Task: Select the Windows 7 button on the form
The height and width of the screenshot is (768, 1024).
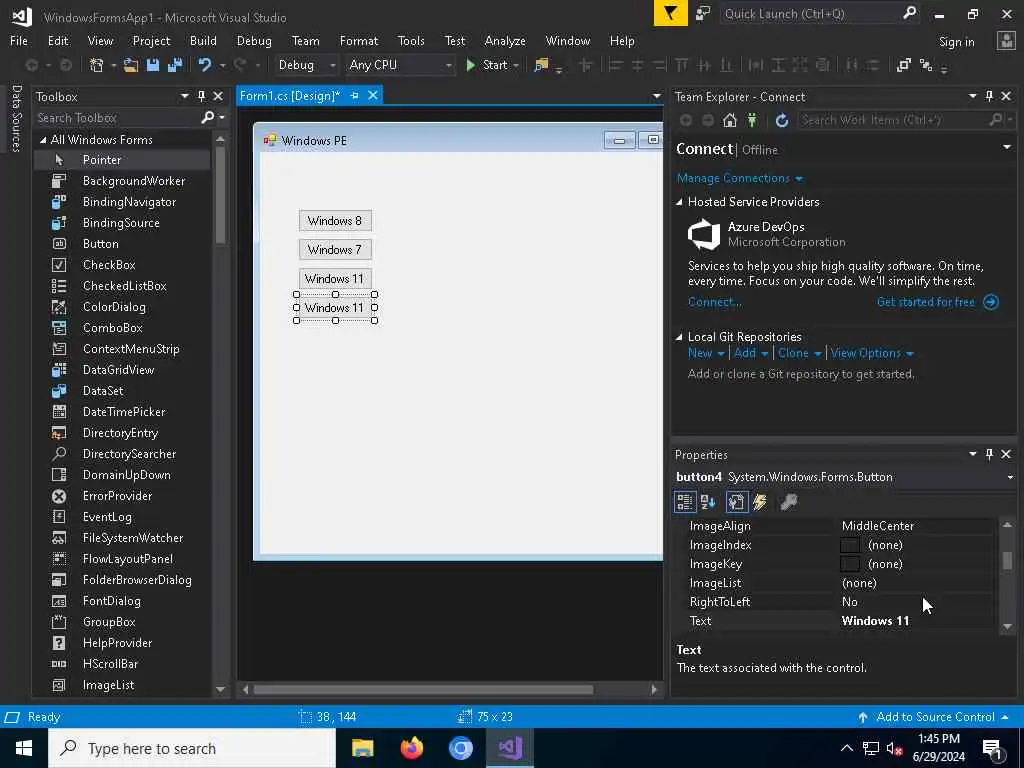Action: [335, 249]
